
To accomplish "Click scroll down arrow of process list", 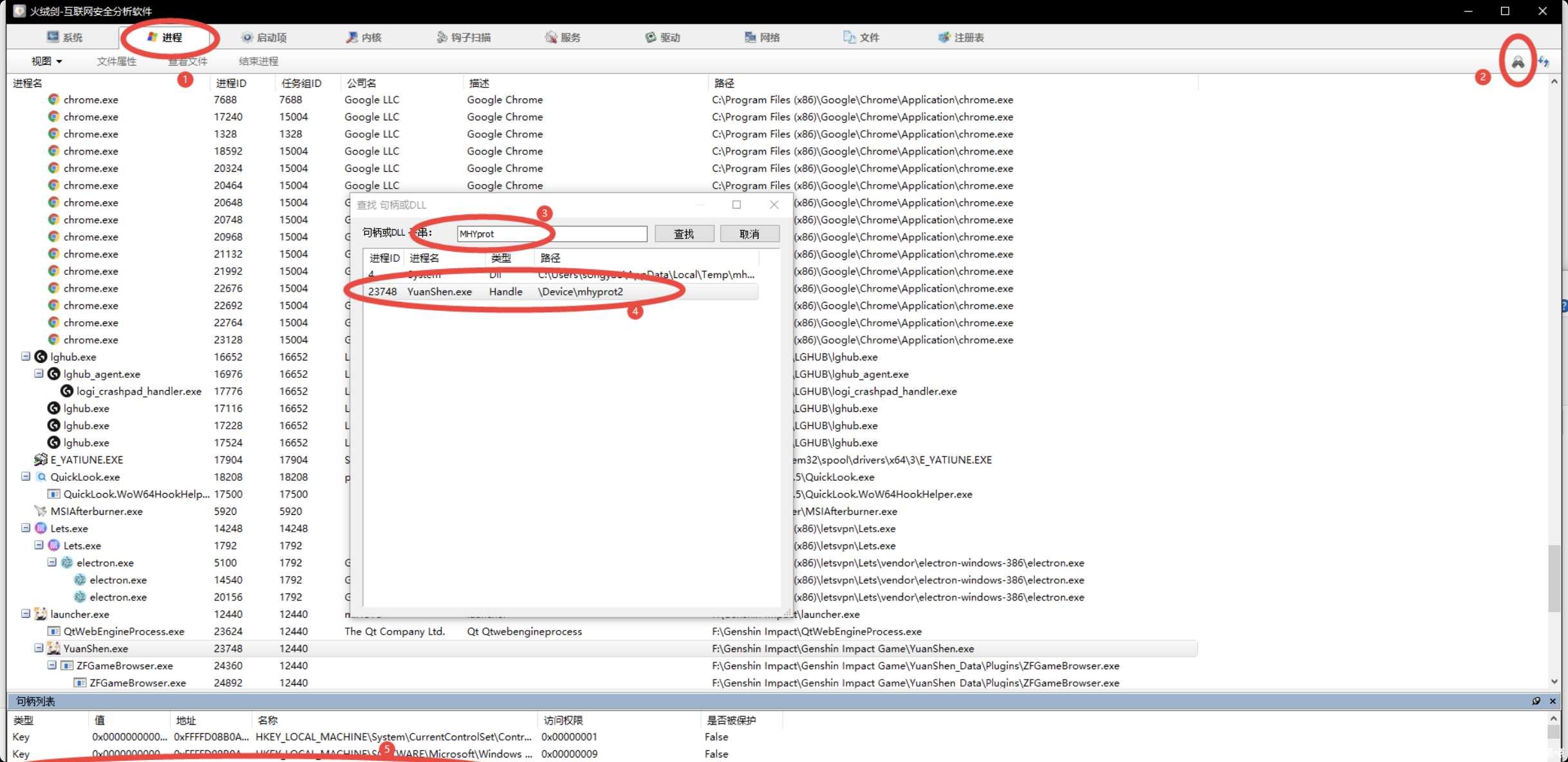I will coord(1554,682).
